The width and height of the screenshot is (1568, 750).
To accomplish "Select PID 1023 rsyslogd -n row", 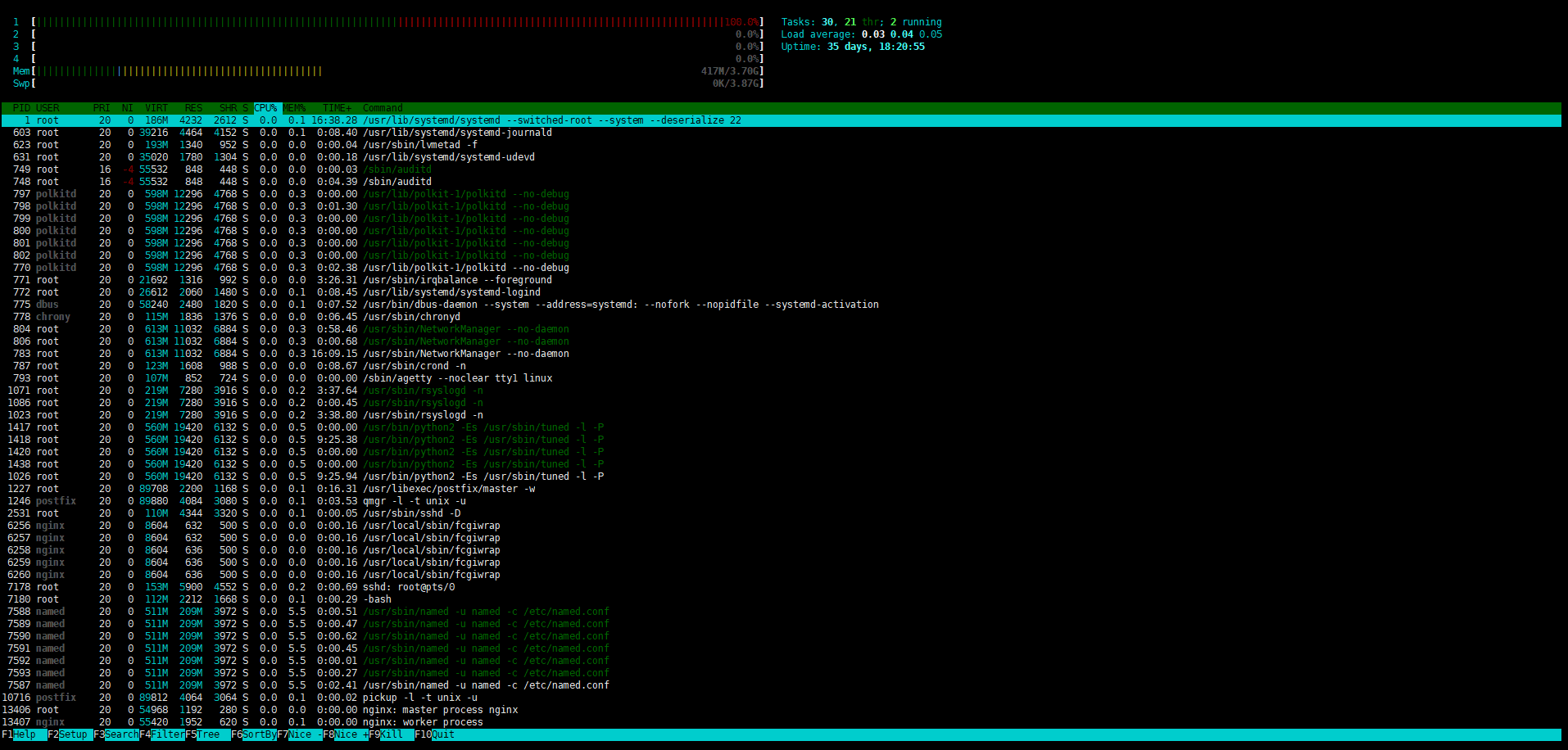I will 782,415.
